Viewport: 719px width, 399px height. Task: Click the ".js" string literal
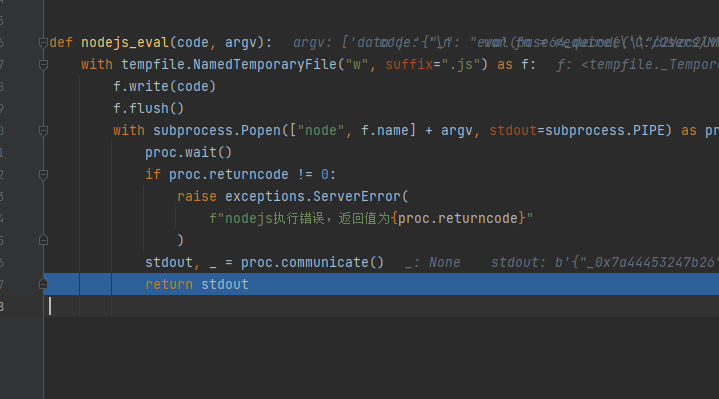[x=460, y=64]
